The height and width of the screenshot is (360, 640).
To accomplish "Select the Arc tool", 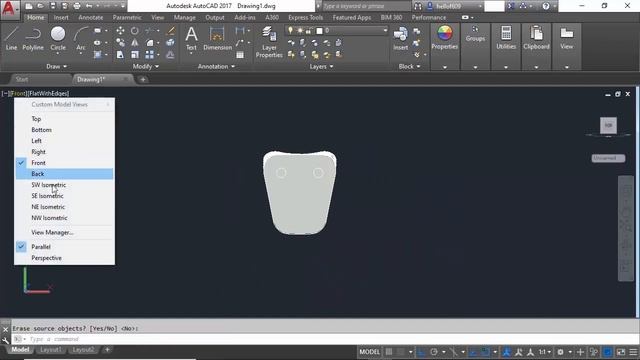I will (81, 38).
